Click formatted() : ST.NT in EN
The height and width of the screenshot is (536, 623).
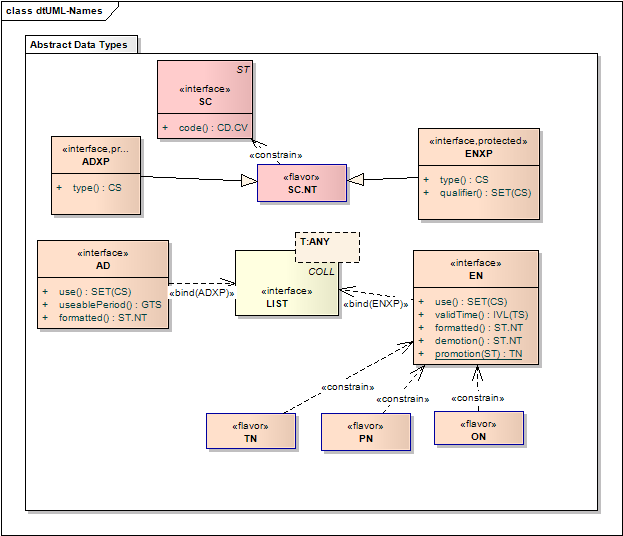coord(479,328)
